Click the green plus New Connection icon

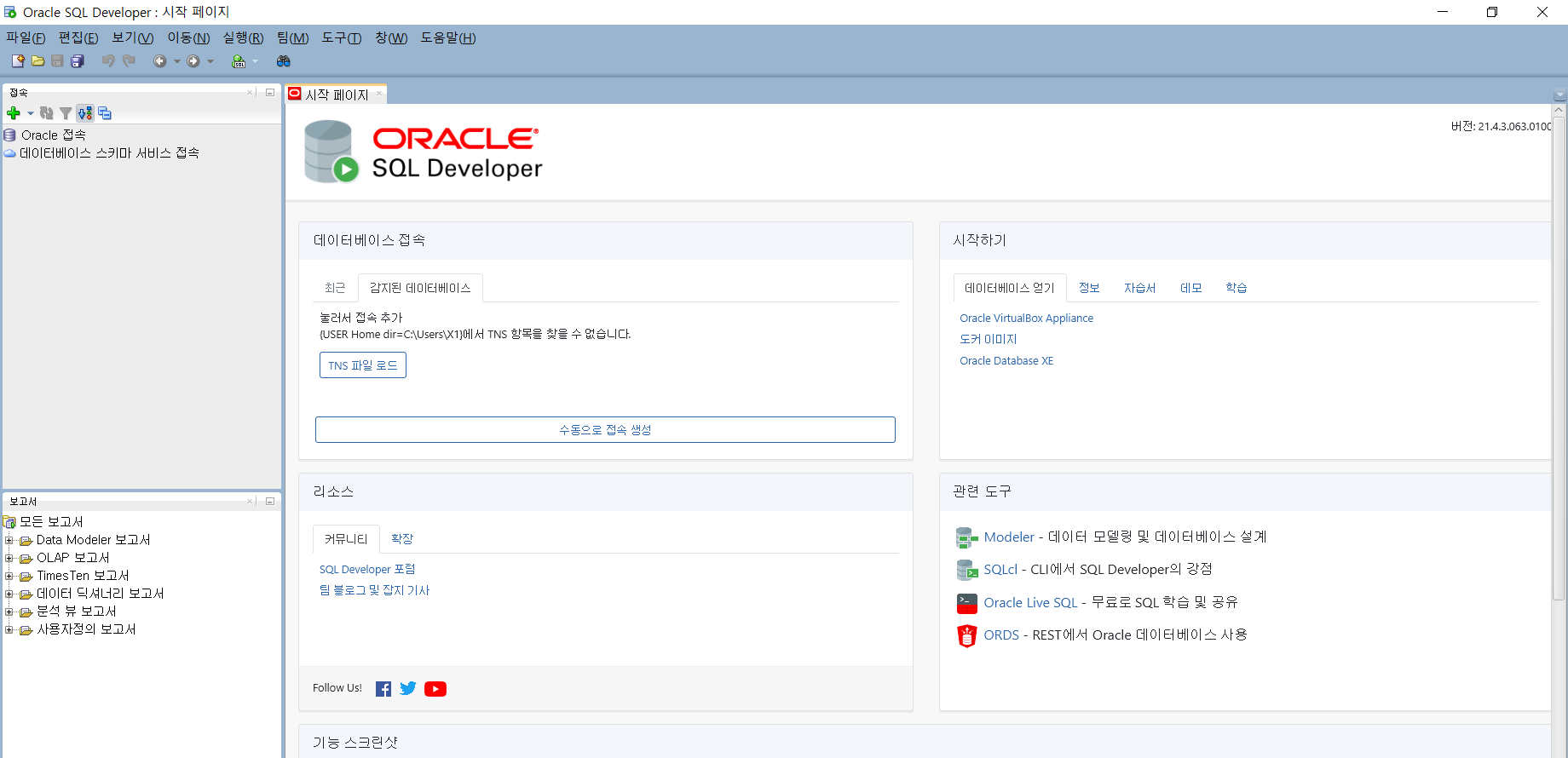14,113
